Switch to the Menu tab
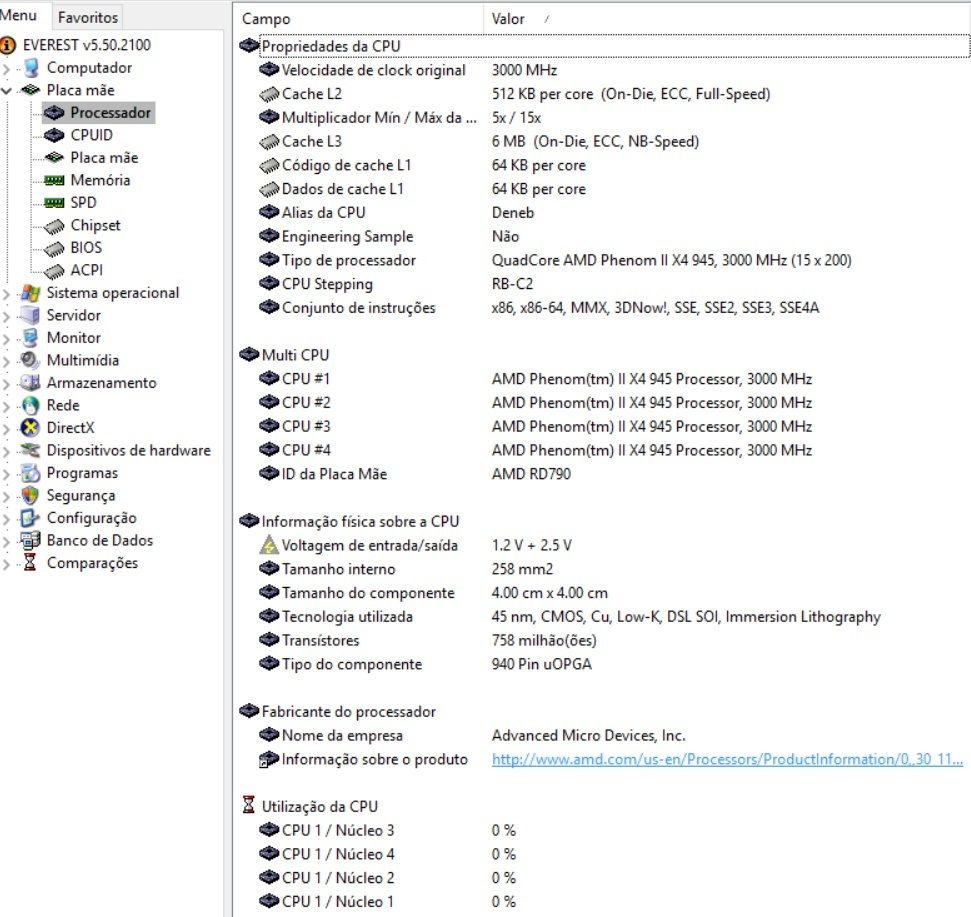The width and height of the screenshot is (971, 917). (20, 15)
